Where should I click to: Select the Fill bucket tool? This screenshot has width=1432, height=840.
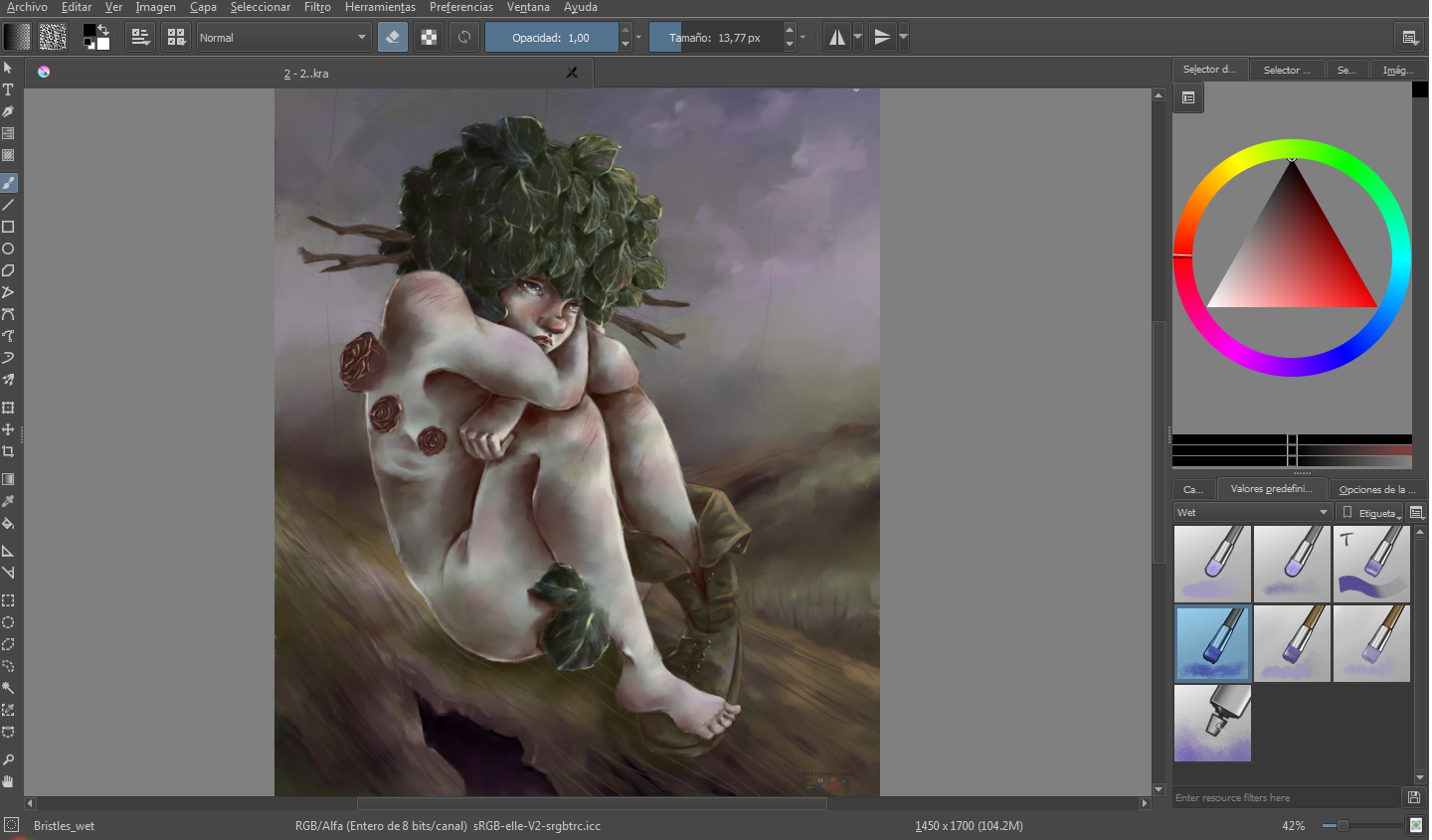(x=8, y=524)
